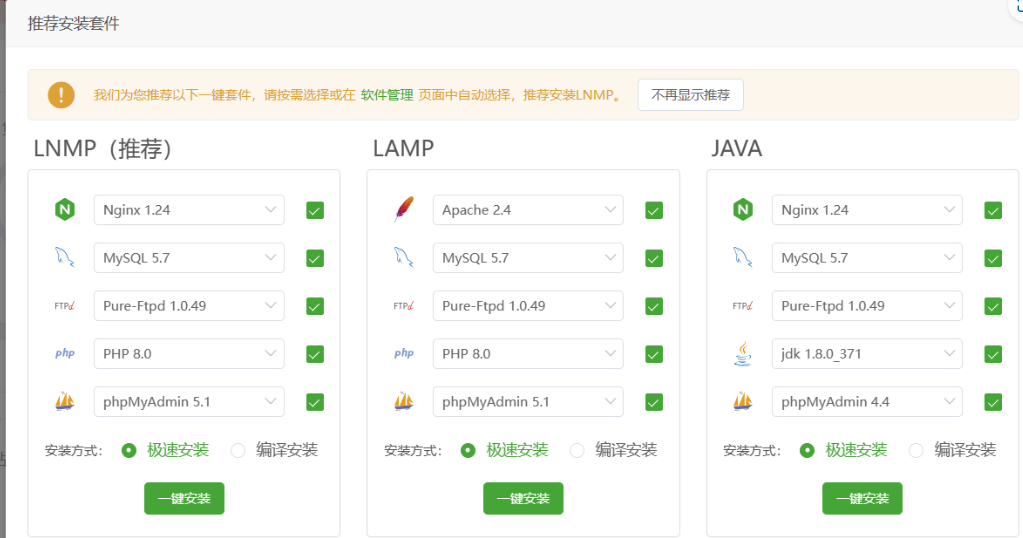
Task: Click 不再显示推荐 button
Action: coord(690,95)
